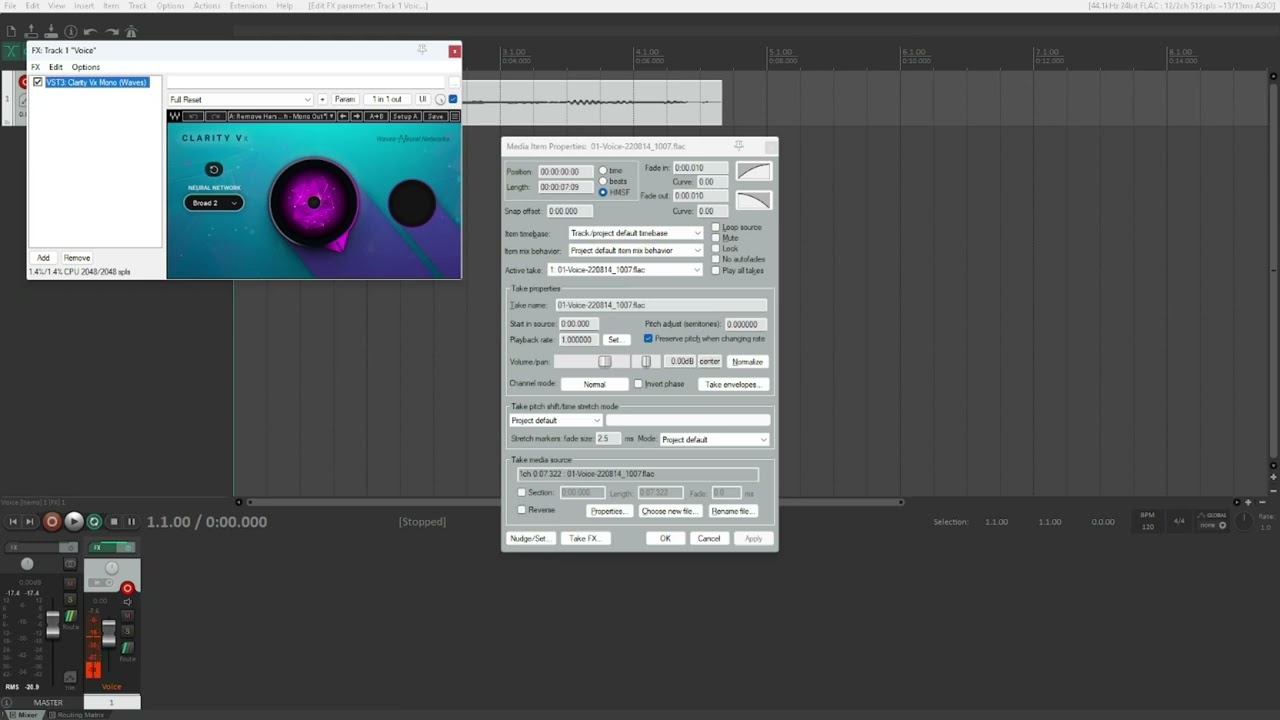Toggle the FX bypass checkbox next to UI button
The width and height of the screenshot is (1280, 720).
453,99
